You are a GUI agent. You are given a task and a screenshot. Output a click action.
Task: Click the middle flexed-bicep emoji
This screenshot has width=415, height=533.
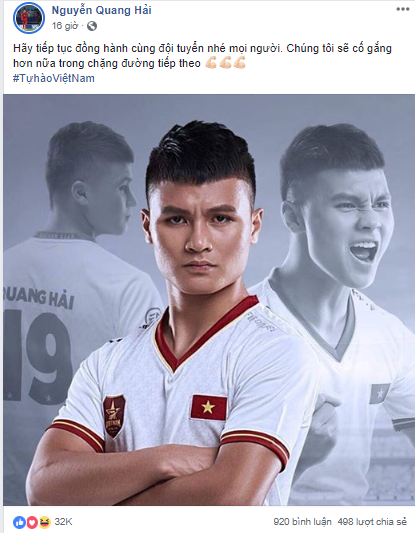coord(225,63)
